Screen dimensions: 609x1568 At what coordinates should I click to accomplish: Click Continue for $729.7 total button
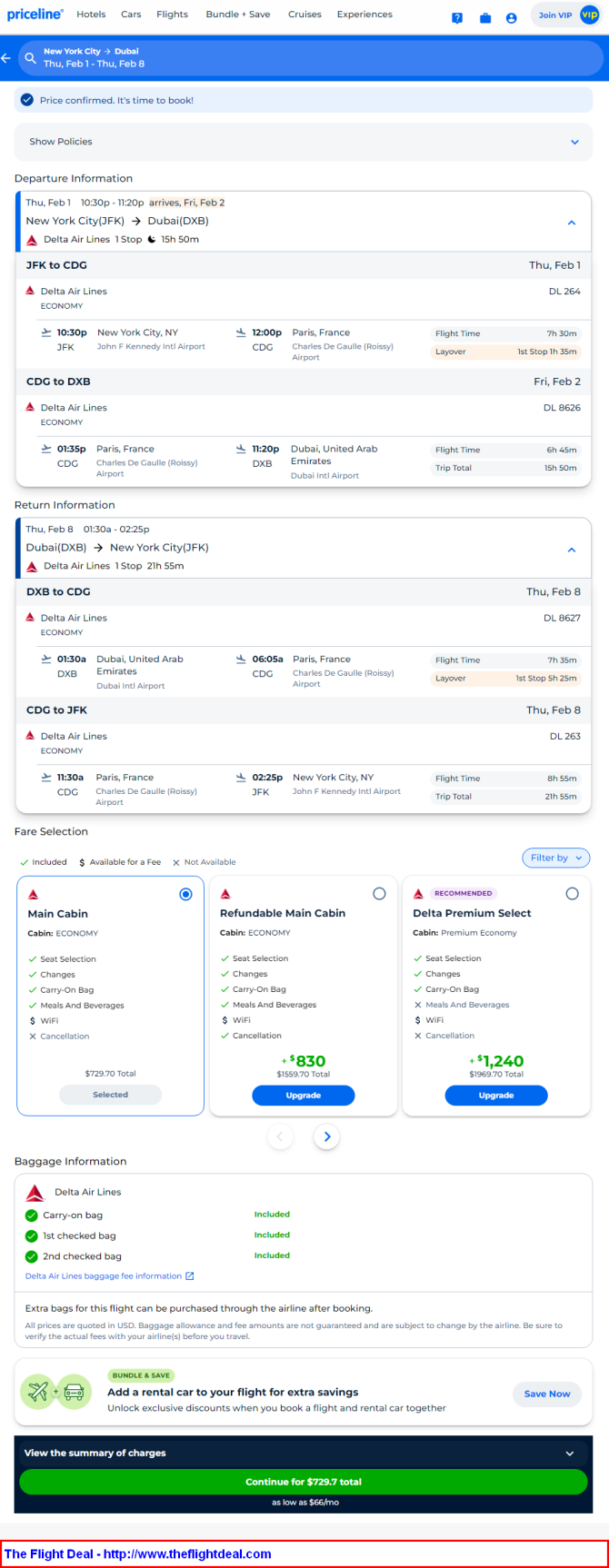pos(304,1482)
